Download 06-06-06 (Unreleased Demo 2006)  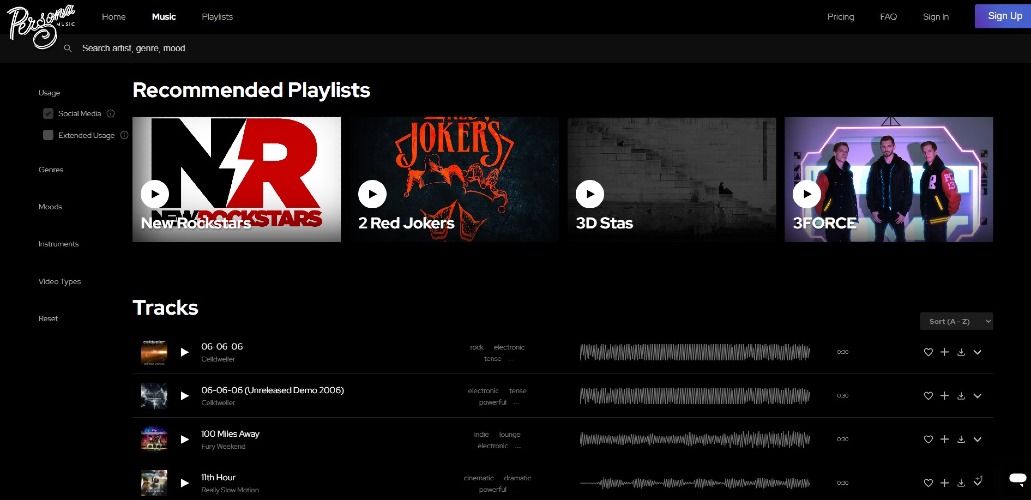(x=961, y=396)
